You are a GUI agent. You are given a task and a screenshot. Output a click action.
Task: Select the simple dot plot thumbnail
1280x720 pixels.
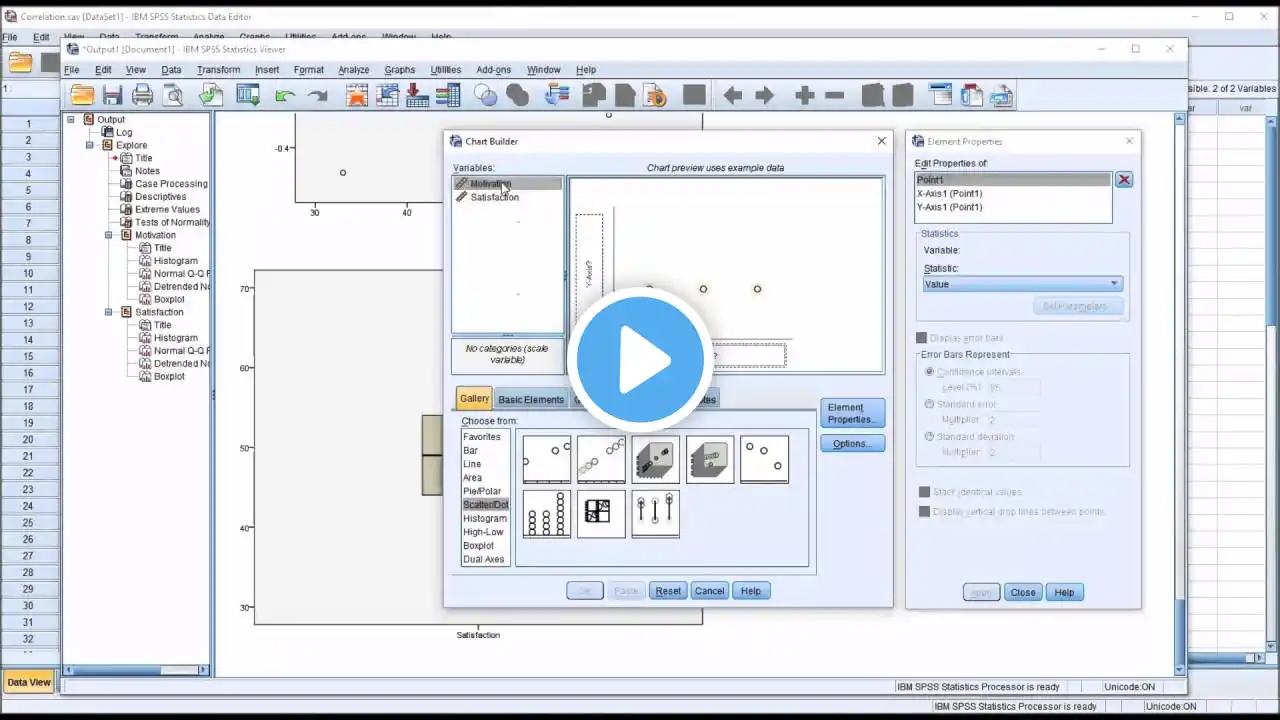click(547, 513)
